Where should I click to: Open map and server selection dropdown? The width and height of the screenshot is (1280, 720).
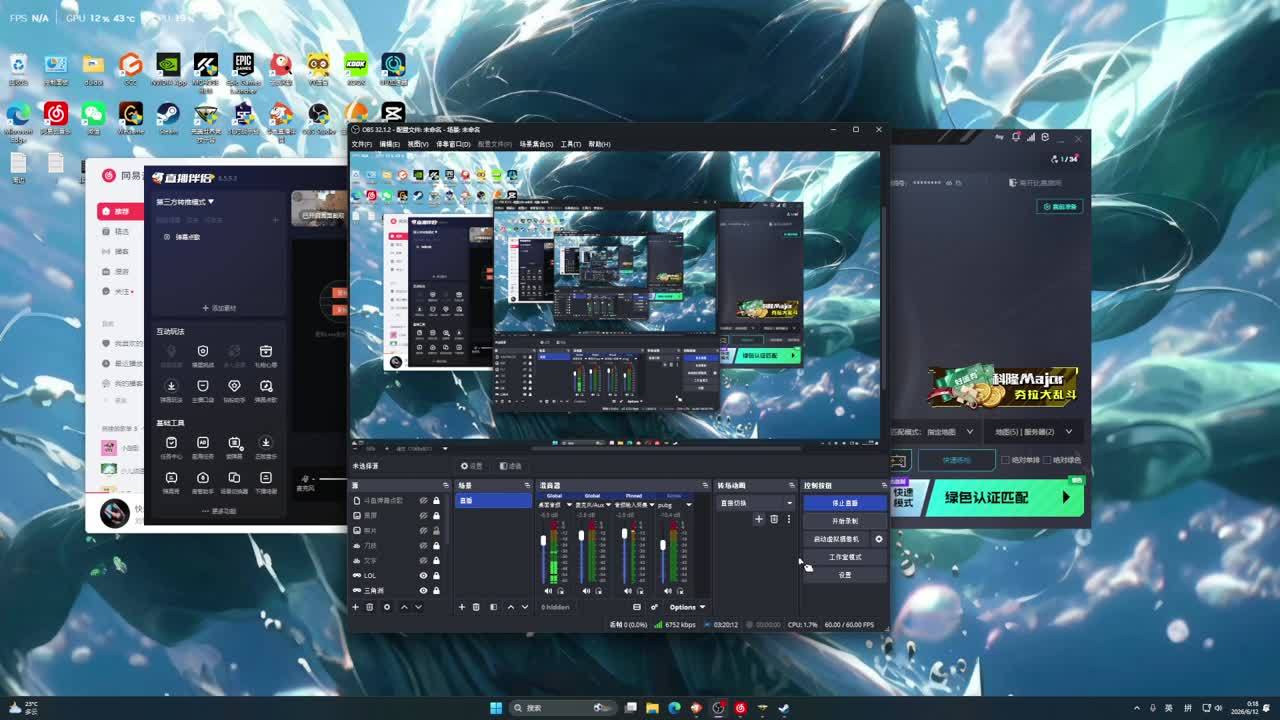pyautogui.click(x=1033, y=432)
